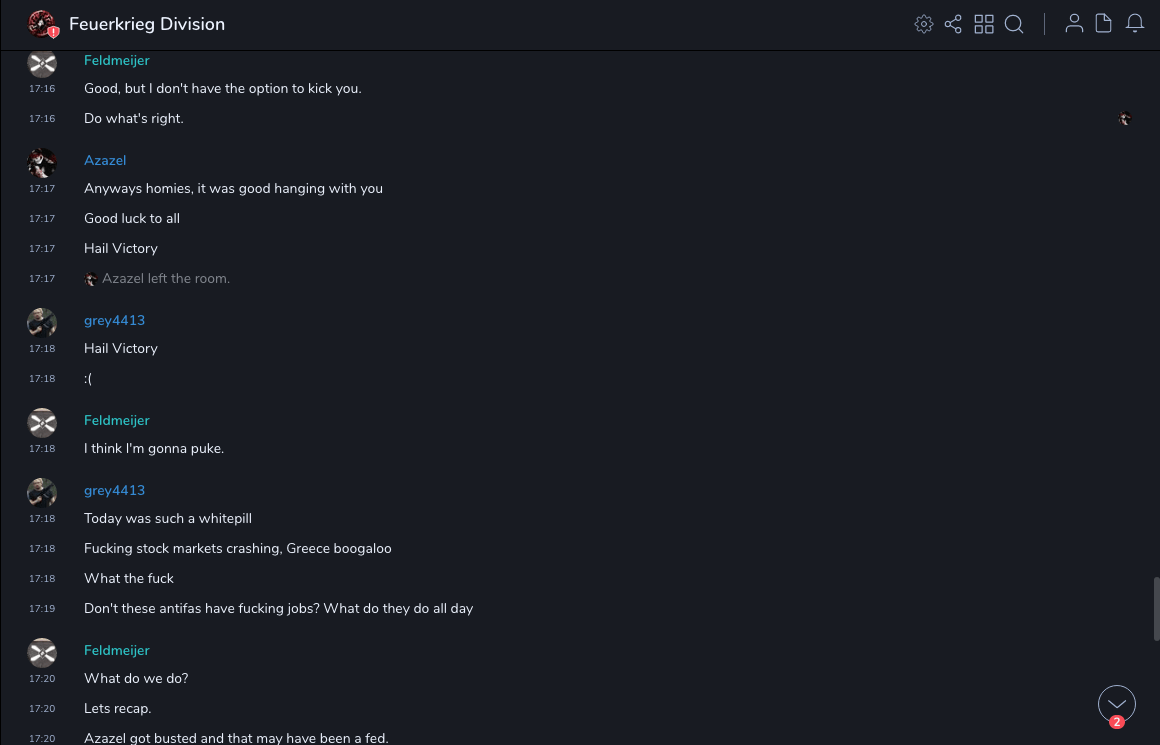The image size is (1160, 745).
Task: Click Azazel's avatar beside the messages
Action: point(42,162)
